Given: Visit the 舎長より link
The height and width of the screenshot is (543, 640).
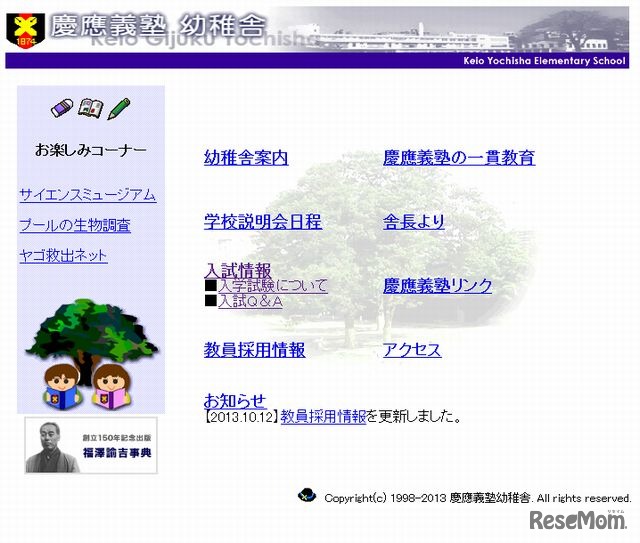Looking at the screenshot, I should pos(413,222).
